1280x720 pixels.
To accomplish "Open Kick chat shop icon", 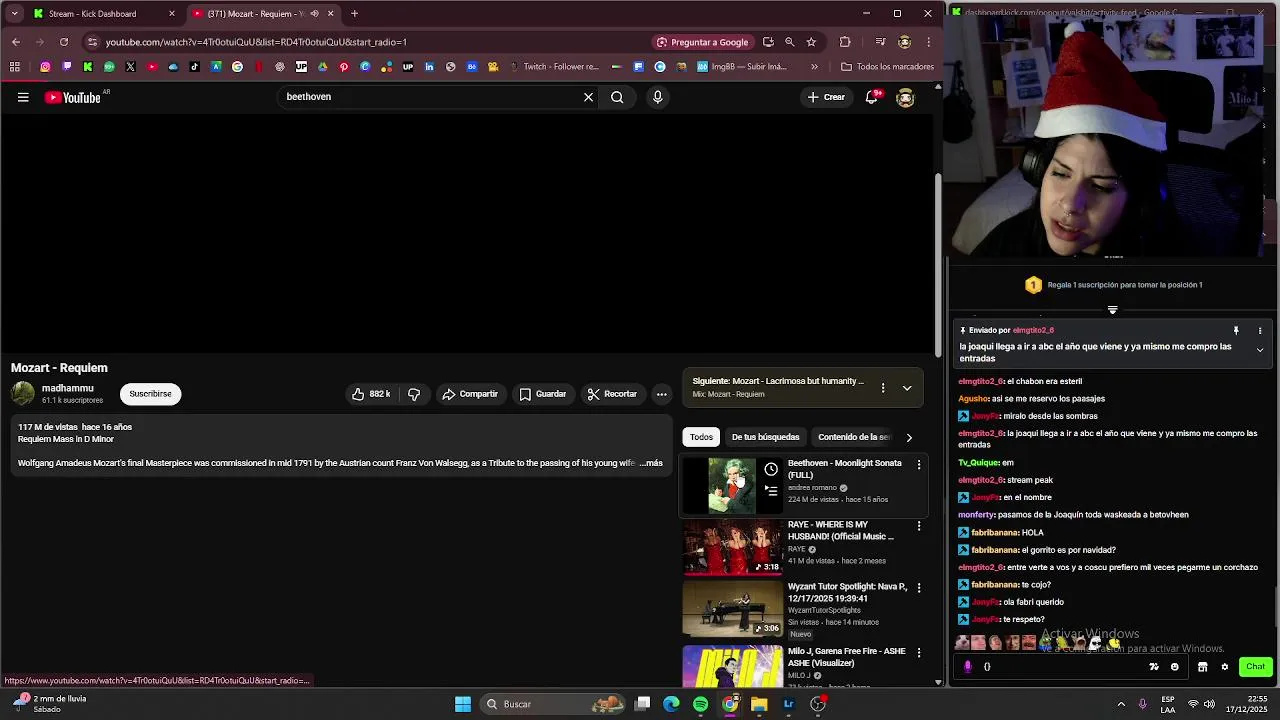I will [x=1202, y=667].
